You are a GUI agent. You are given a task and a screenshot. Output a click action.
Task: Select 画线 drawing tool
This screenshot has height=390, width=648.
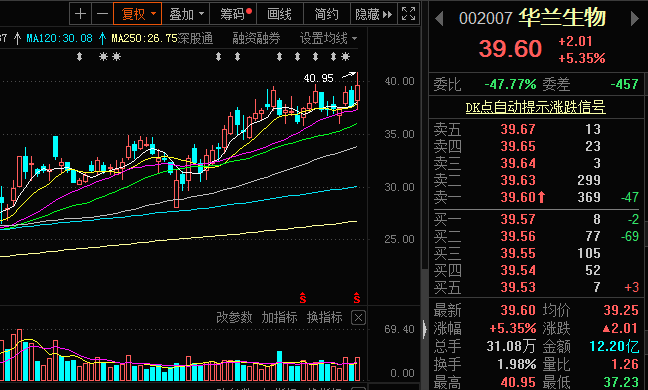point(280,14)
